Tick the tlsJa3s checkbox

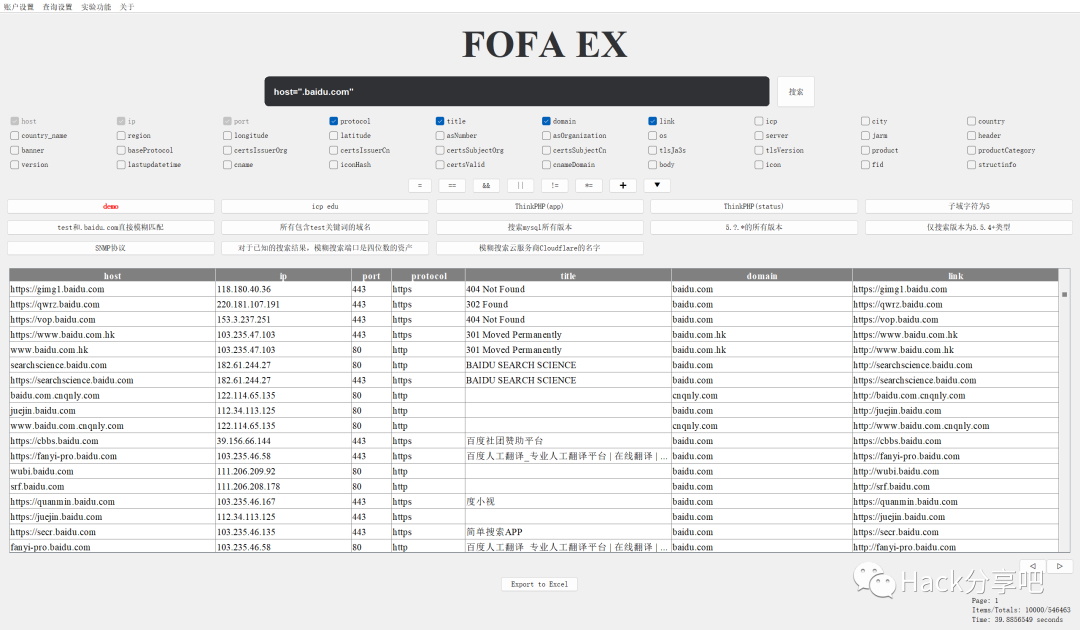point(652,150)
